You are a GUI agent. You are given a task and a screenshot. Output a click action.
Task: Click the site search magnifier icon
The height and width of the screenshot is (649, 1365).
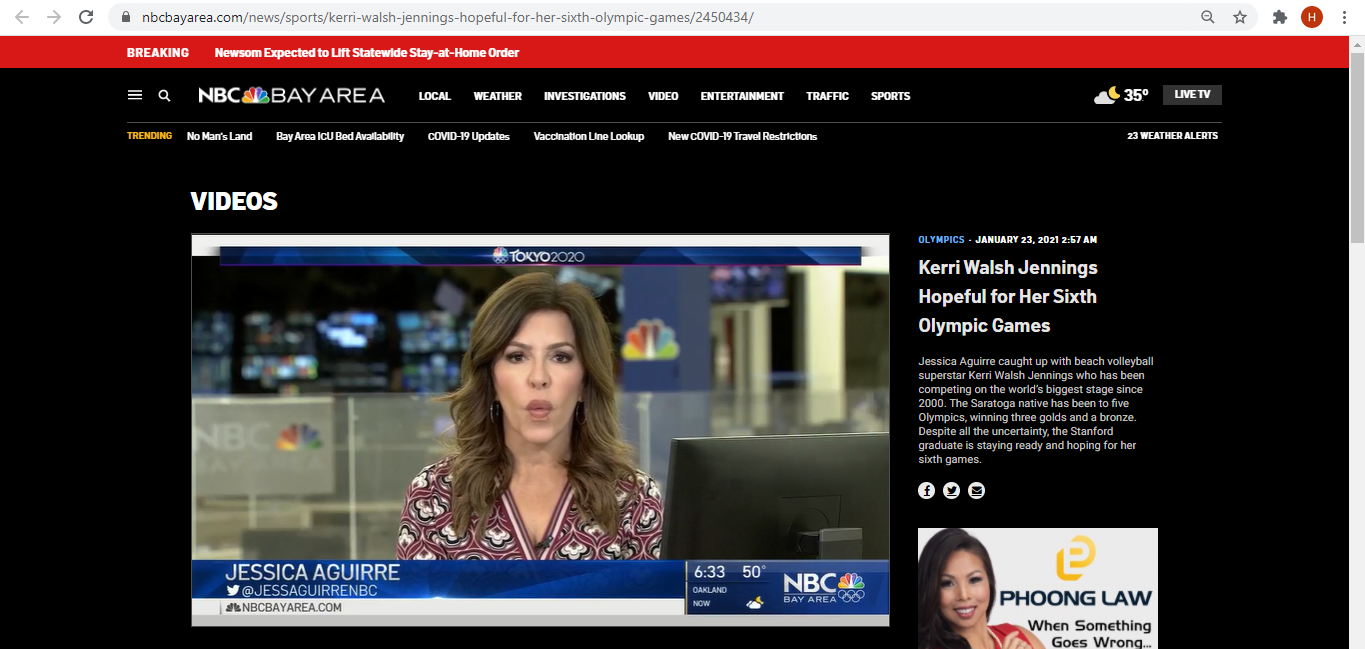[164, 96]
